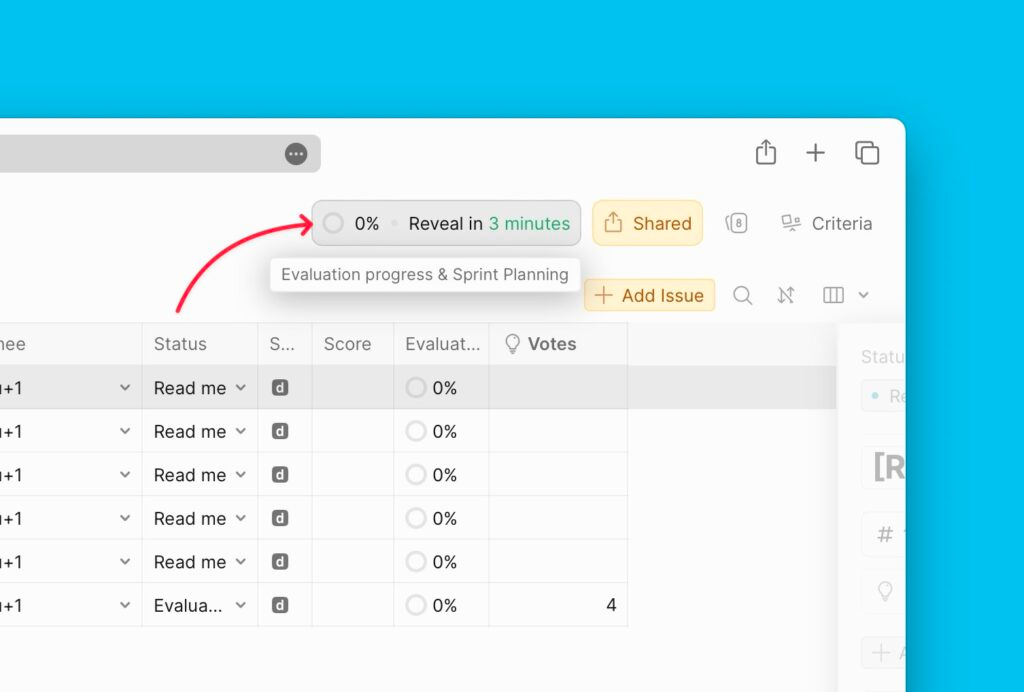Viewport: 1024px width, 692px height.
Task: Click the 'd' badge in first row
Action: point(280,388)
